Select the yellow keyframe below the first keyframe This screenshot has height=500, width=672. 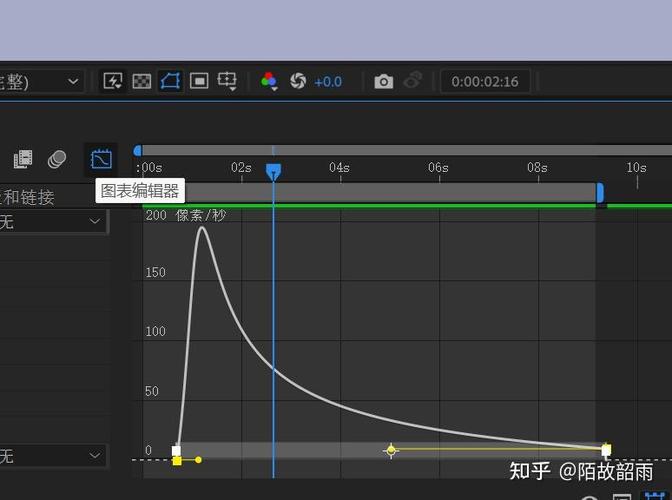click(x=177, y=461)
